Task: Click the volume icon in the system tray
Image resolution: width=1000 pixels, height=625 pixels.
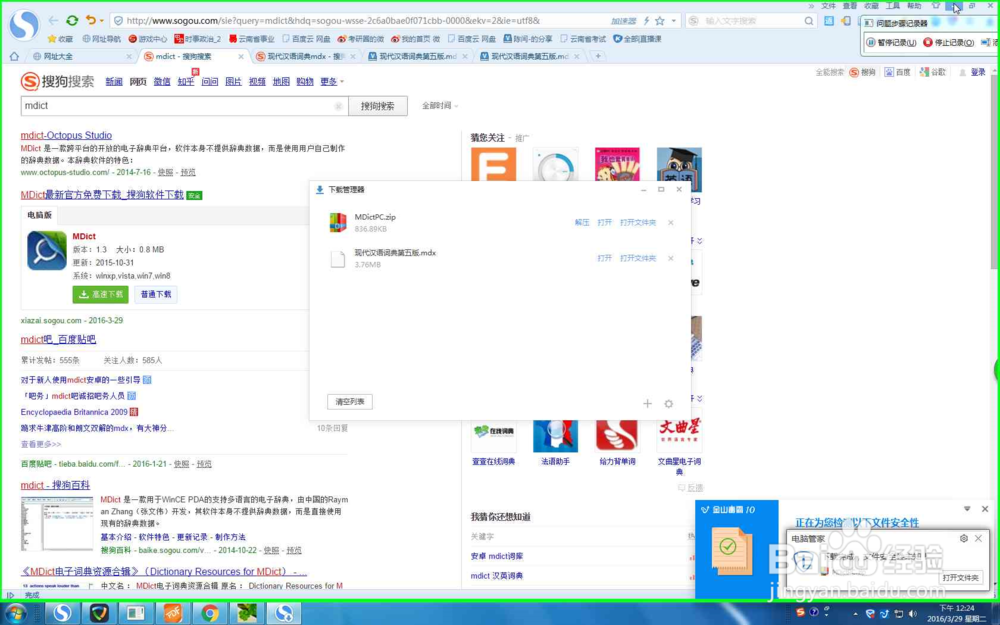Action: (912, 614)
